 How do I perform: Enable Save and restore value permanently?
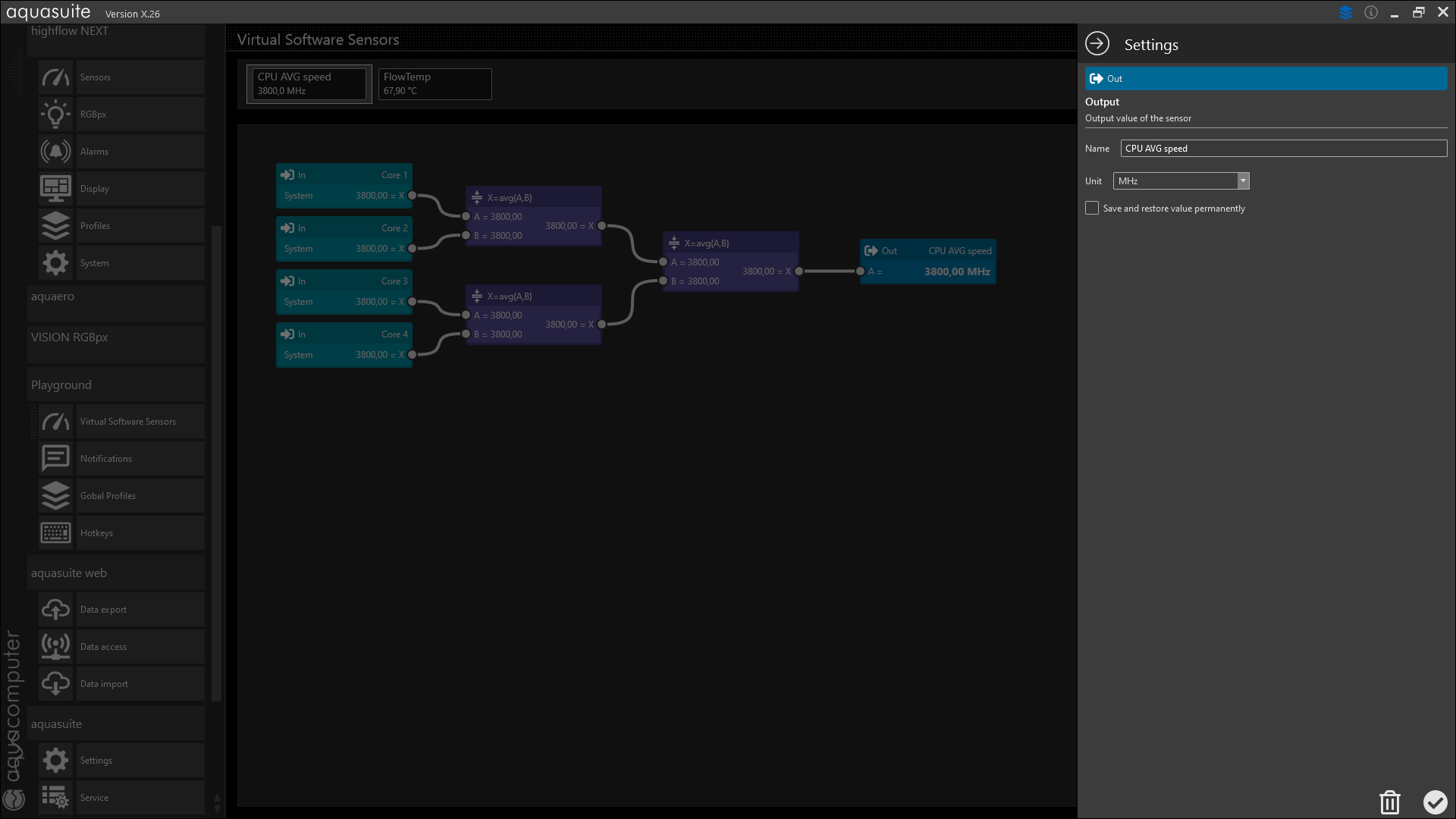[x=1092, y=208]
